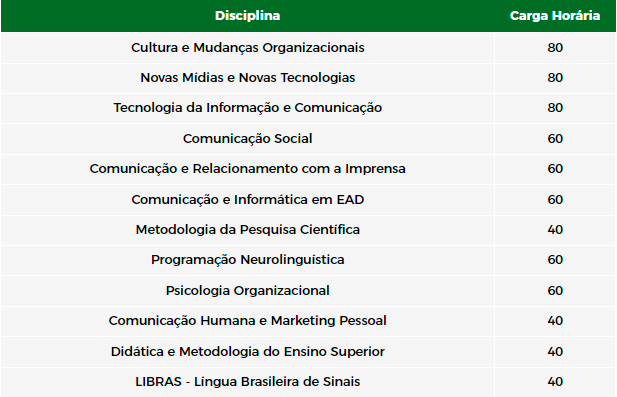Click the 60 hours for Comunicação Social
Image resolution: width=617 pixels, height=397 pixels.
click(555, 138)
